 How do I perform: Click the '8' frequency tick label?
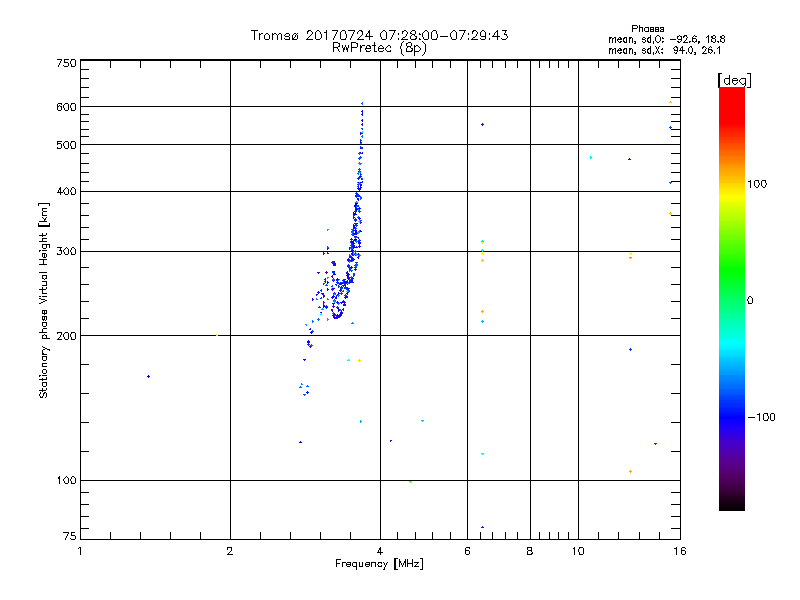[x=530, y=551]
